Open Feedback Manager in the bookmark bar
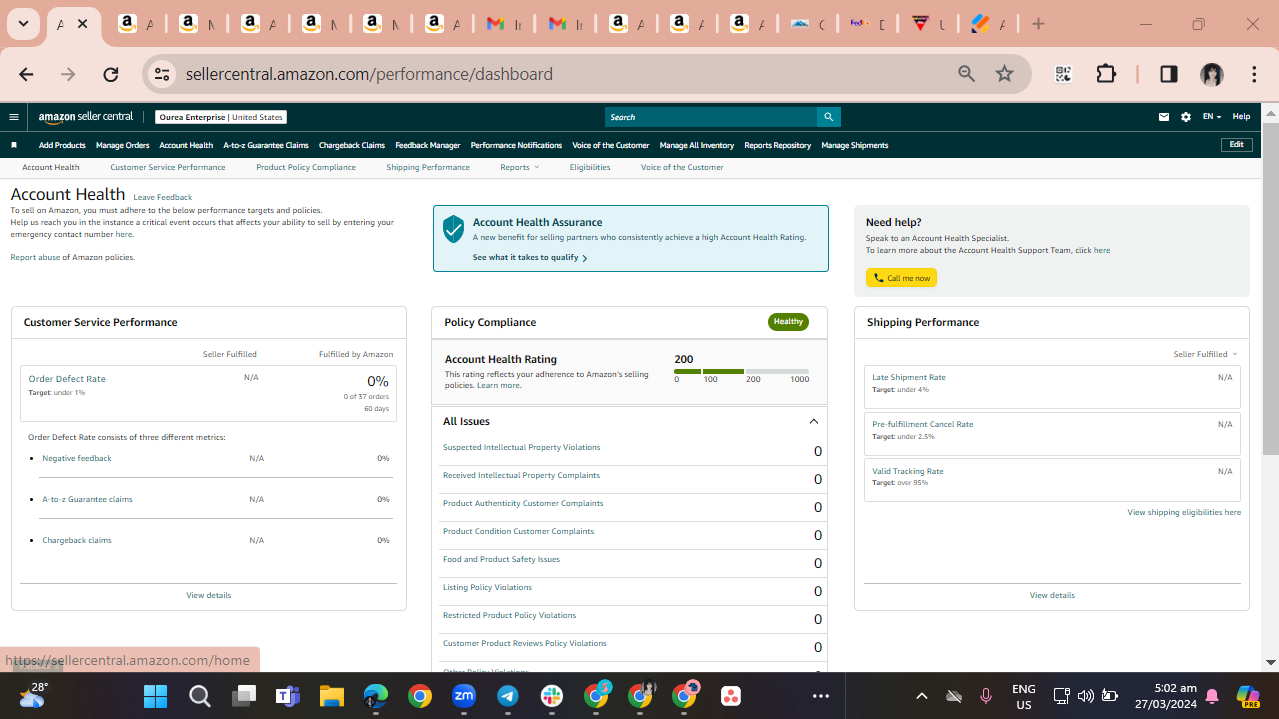This screenshot has height=719, width=1279. pyautogui.click(x=428, y=145)
